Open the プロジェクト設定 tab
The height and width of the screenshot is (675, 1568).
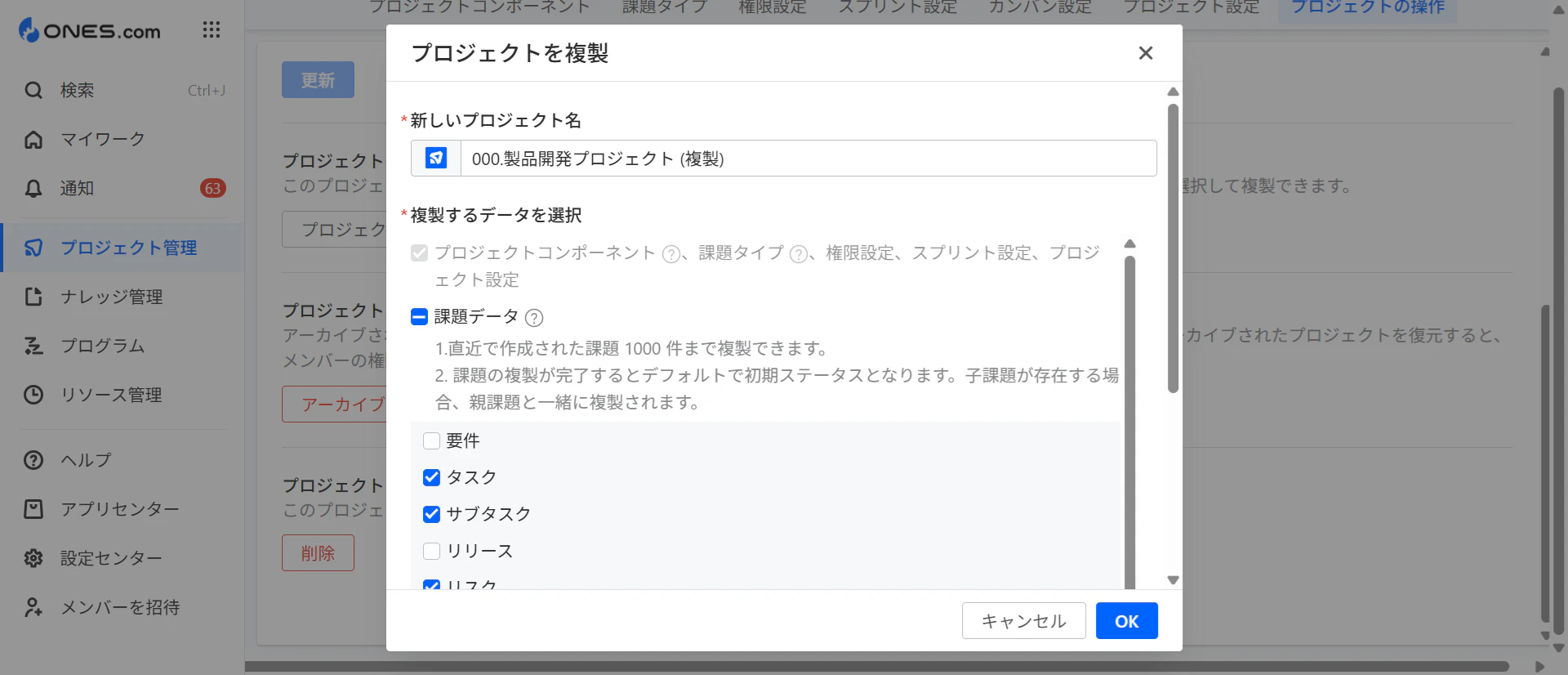click(x=1192, y=7)
